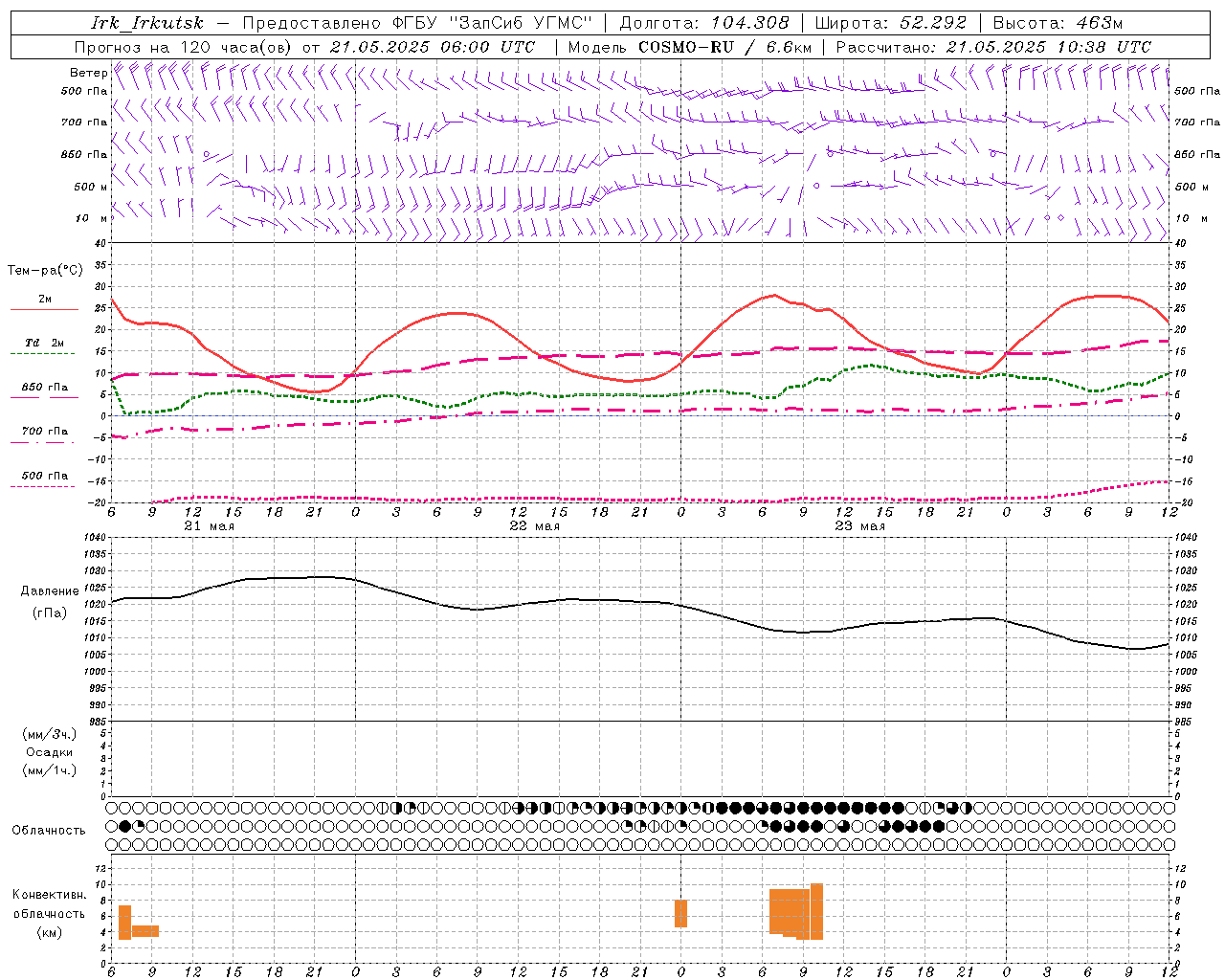Image resolution: width=1225 pixels, height=980 pixels.
Task: Click the Широта: 52.292 value
Action: pyautogui.click(x=891, y=23)
